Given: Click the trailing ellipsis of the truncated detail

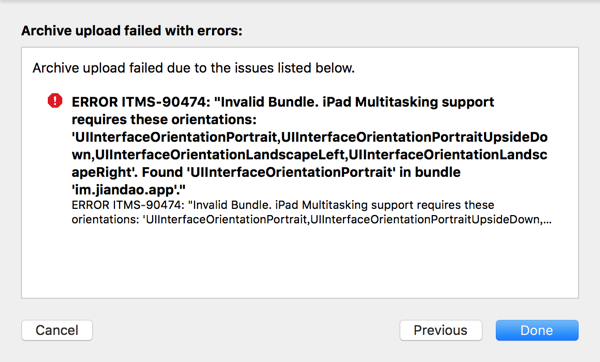Looking at the screenshot, I should (x=547, y=220).
